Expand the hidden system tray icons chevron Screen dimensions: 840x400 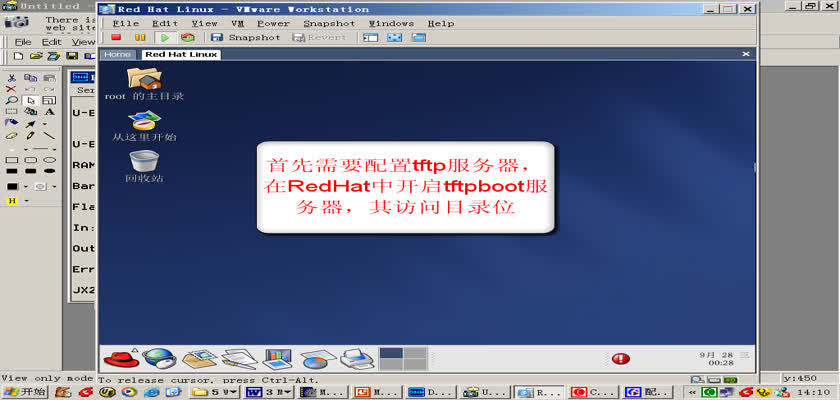(x=693, y=392)
